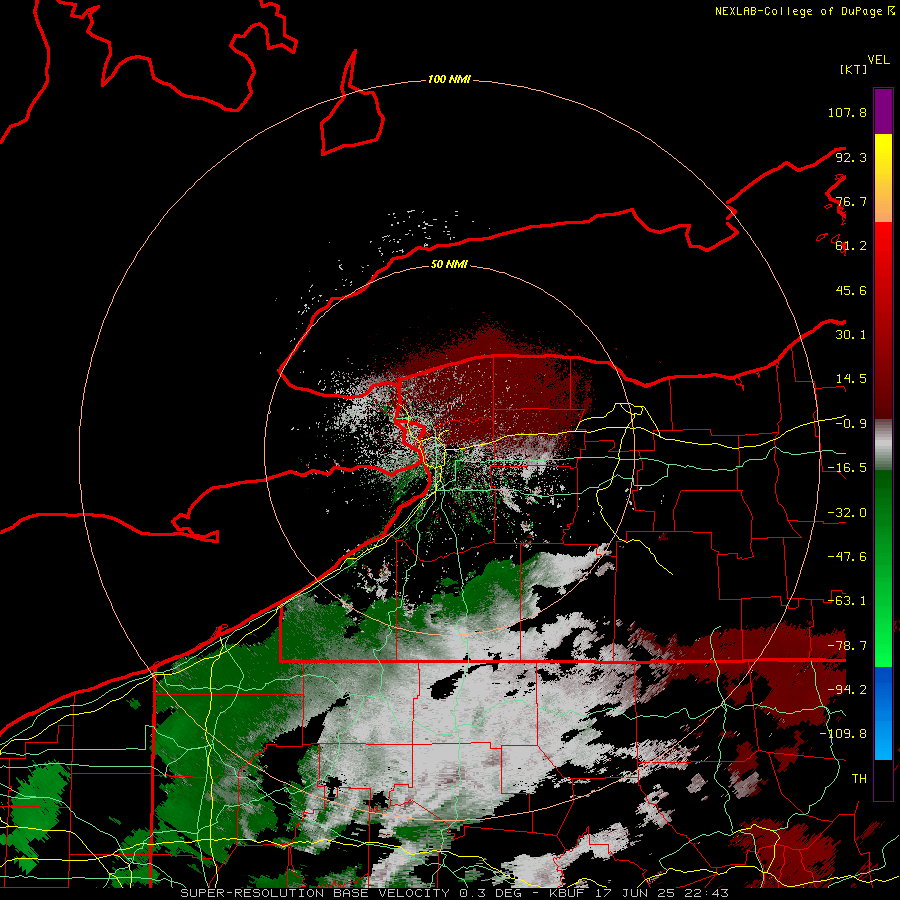
Task: Click the -47.6 legend value
Action: [847, 557]
